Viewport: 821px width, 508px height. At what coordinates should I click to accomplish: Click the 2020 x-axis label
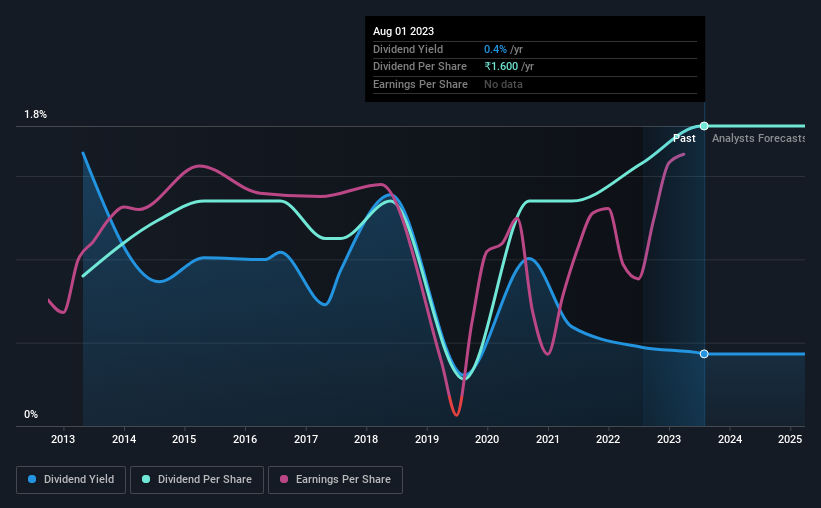(487, 439)
